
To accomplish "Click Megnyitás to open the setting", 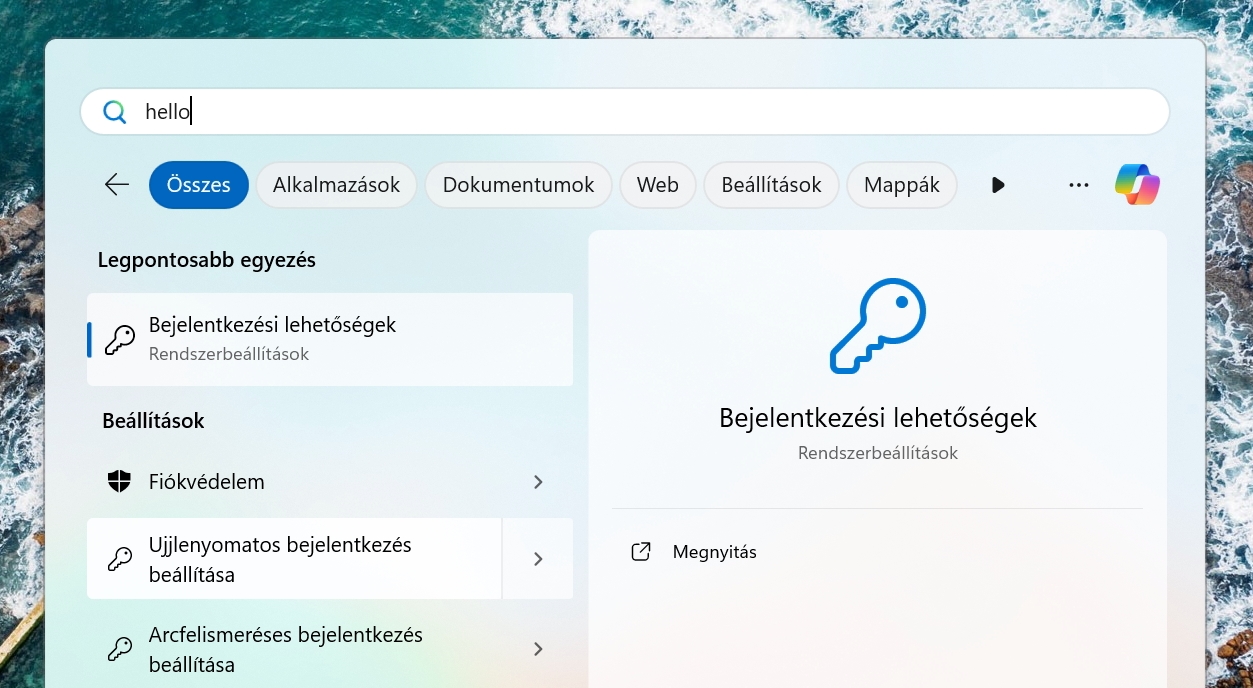I will pyautogui.click(x=714, y=552).
